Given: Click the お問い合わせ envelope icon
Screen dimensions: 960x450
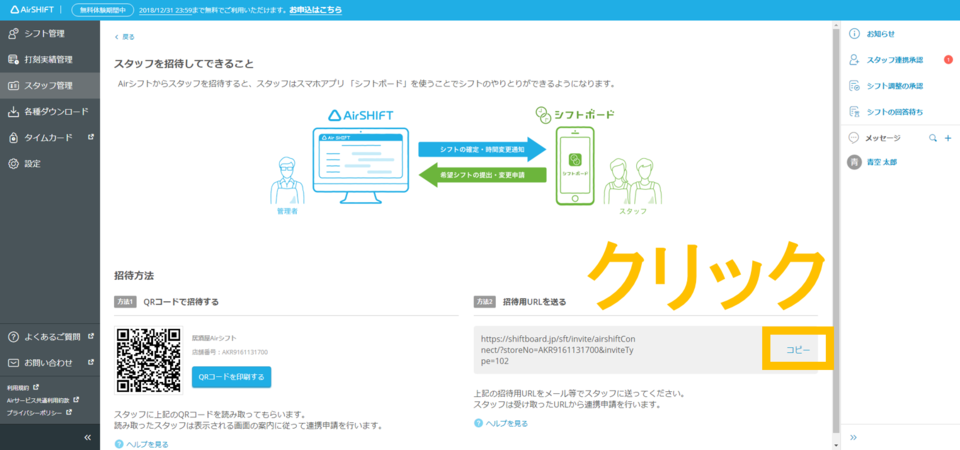Looking at the screenshot, I should [14, 363].
